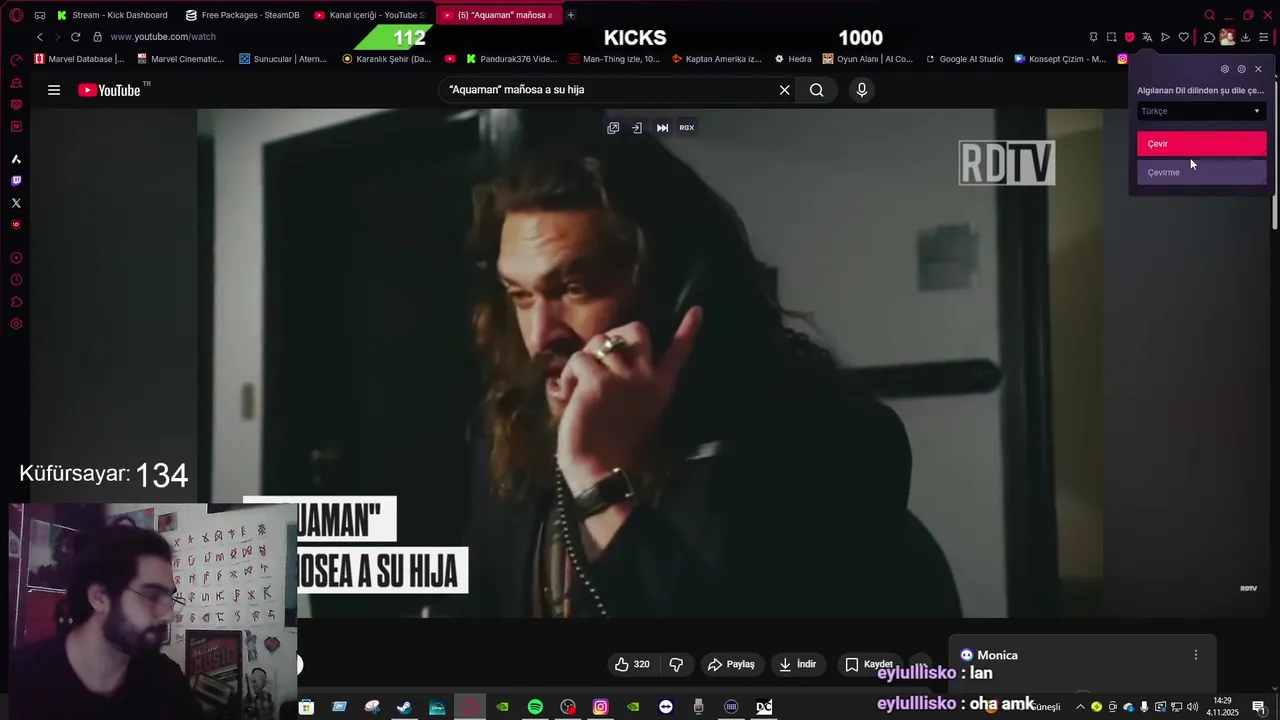Switch to Kanal içeriği - YouTube Studio tab
The width and height of the screenshot is (1280, 720).
point(370,15)
